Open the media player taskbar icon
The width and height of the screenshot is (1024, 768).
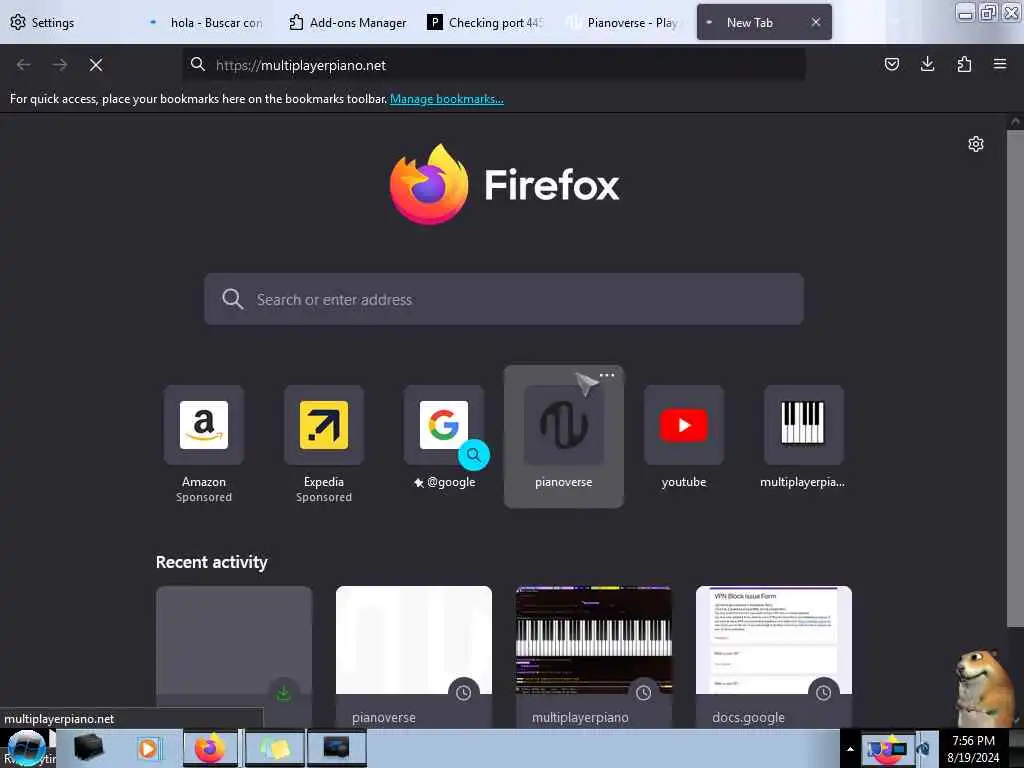pos(148,748)
